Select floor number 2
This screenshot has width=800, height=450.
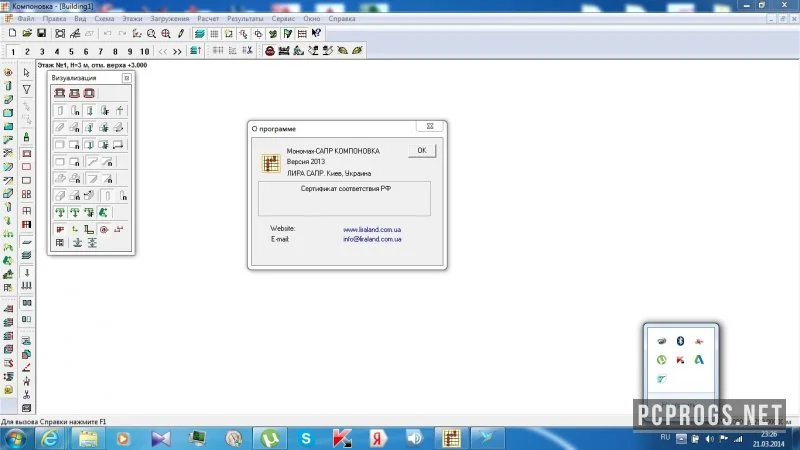coord(28,52)
